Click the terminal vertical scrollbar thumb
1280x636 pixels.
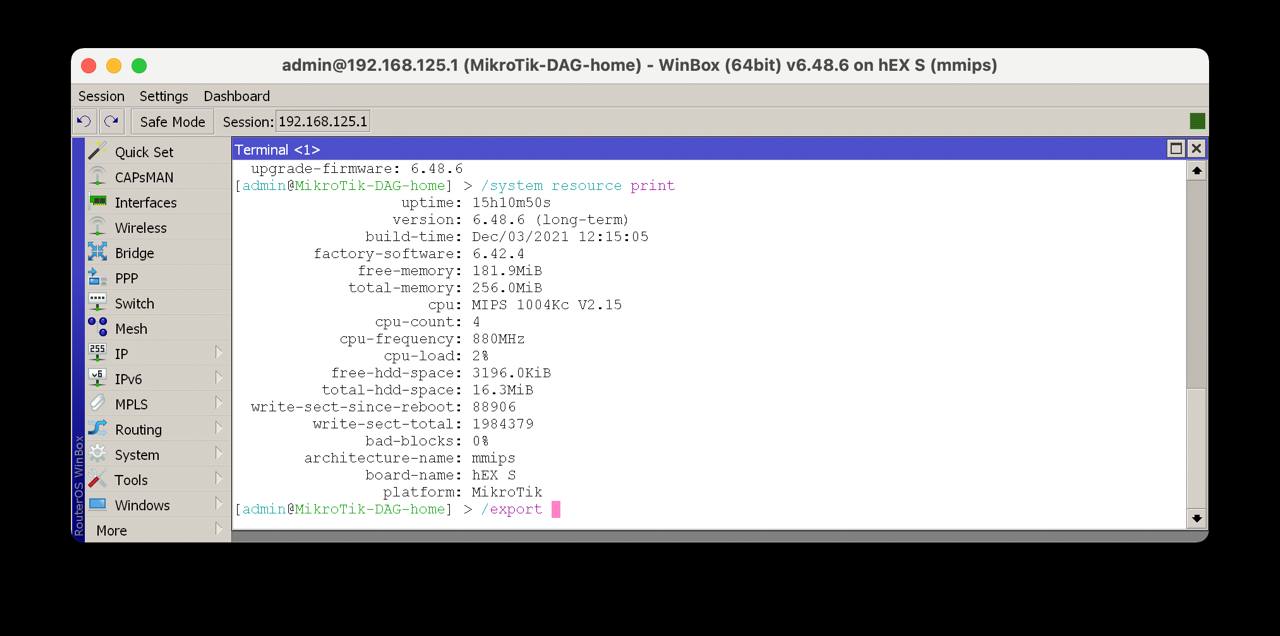pyautogui.click(x=1196, y=448)
